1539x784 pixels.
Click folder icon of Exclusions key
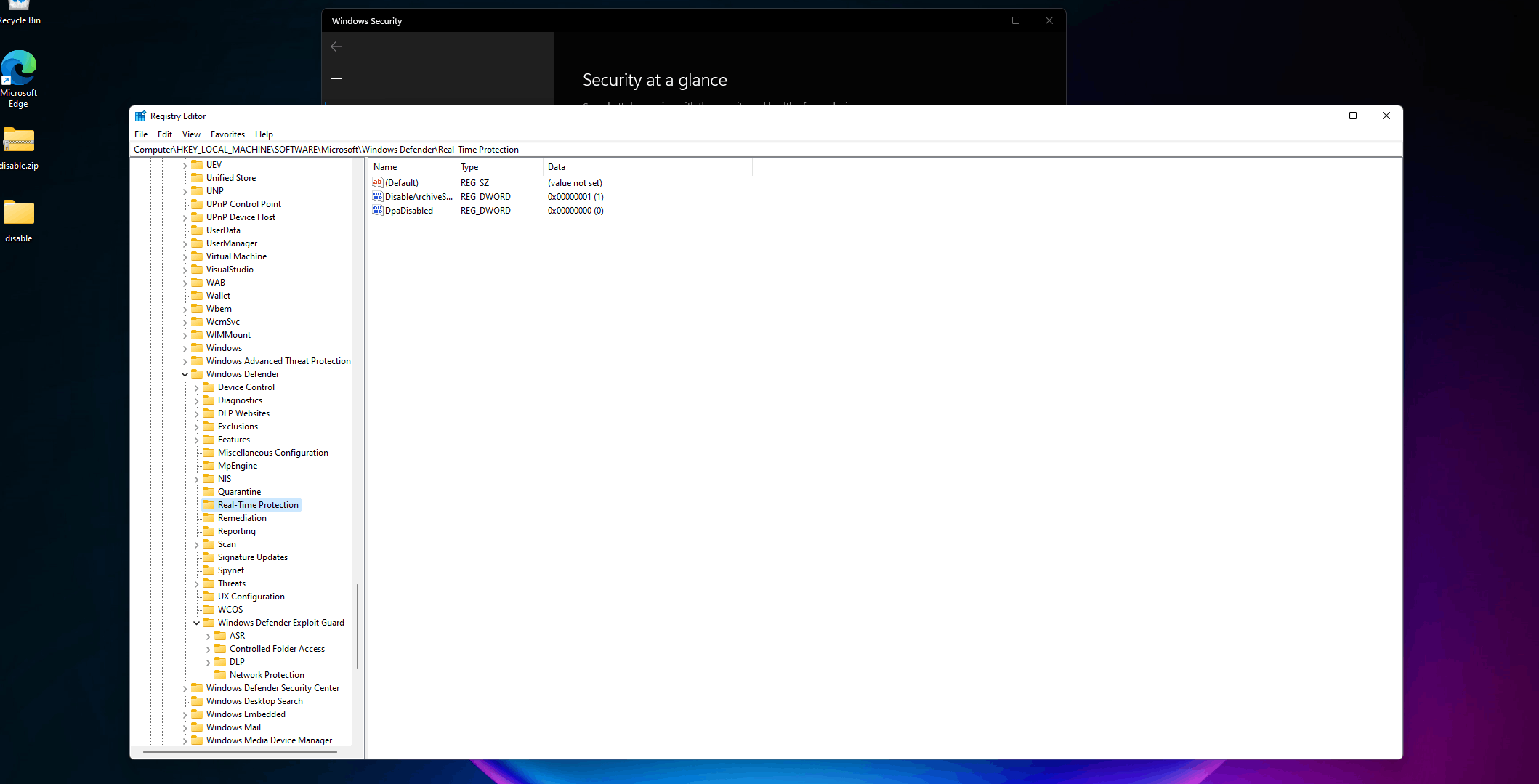click(x=209, y=427)
